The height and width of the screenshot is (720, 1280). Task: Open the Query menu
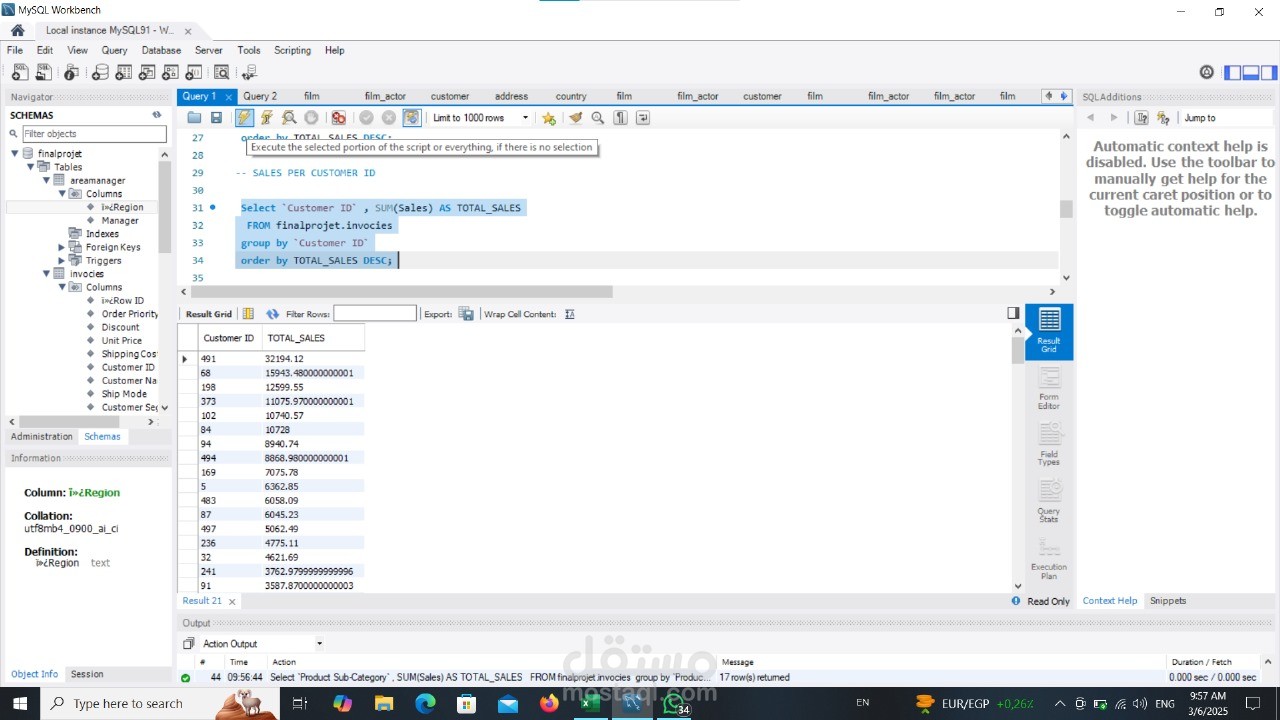tap(114, 50)
